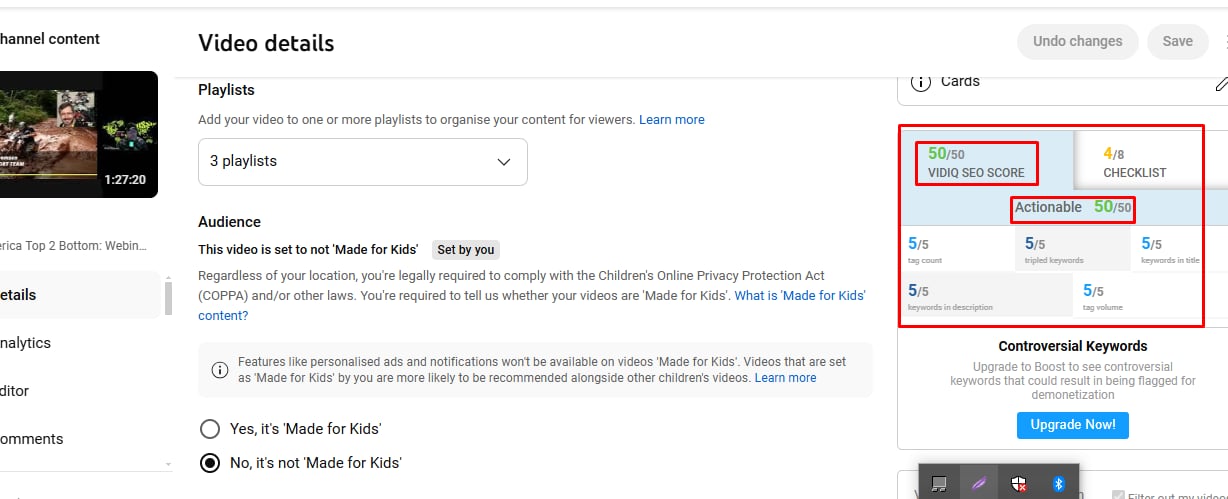Screen dimensions: 1228x499
Task: Switch to the Checklist tab
Action: pyautogui.click(x=1134, y=163)
